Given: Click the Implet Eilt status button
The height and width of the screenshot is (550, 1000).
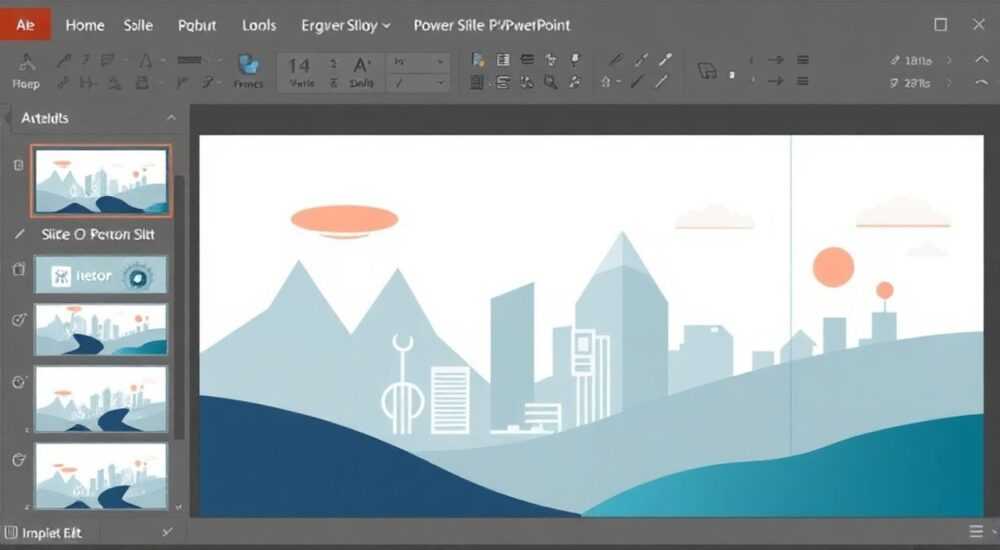Looking at the screenshot, I should click(52, 533).
